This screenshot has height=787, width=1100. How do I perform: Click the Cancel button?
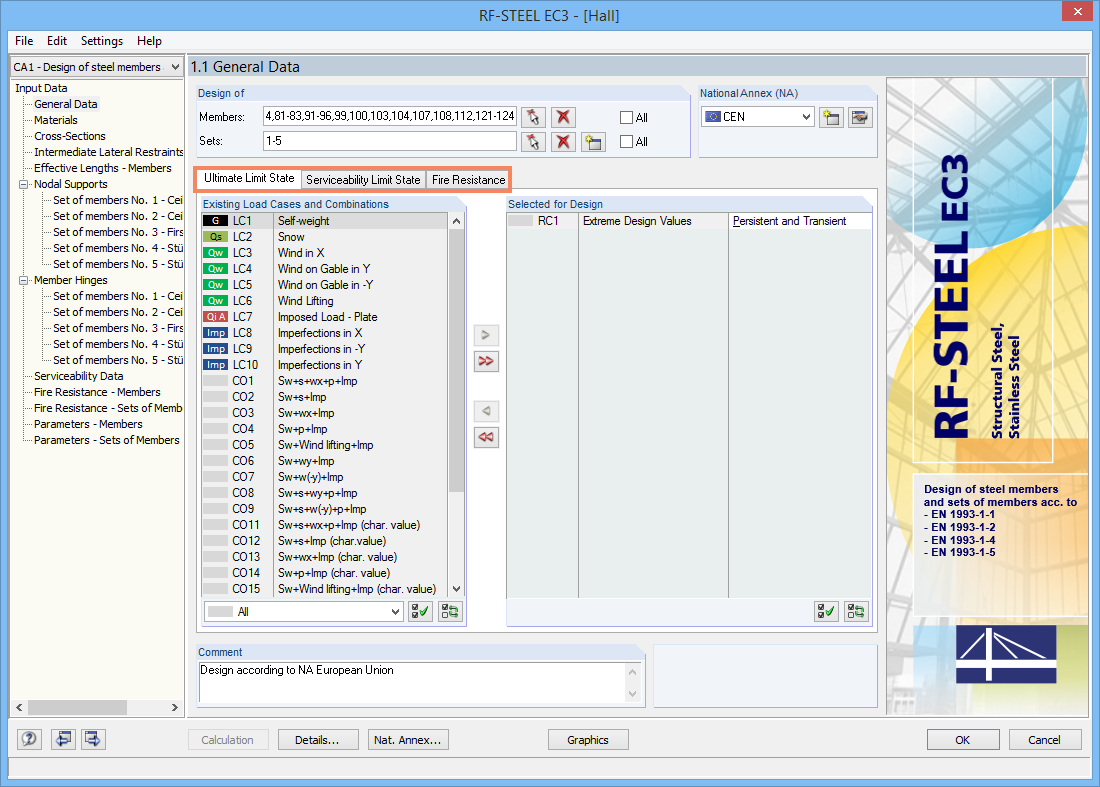(x=1045, y=740)
